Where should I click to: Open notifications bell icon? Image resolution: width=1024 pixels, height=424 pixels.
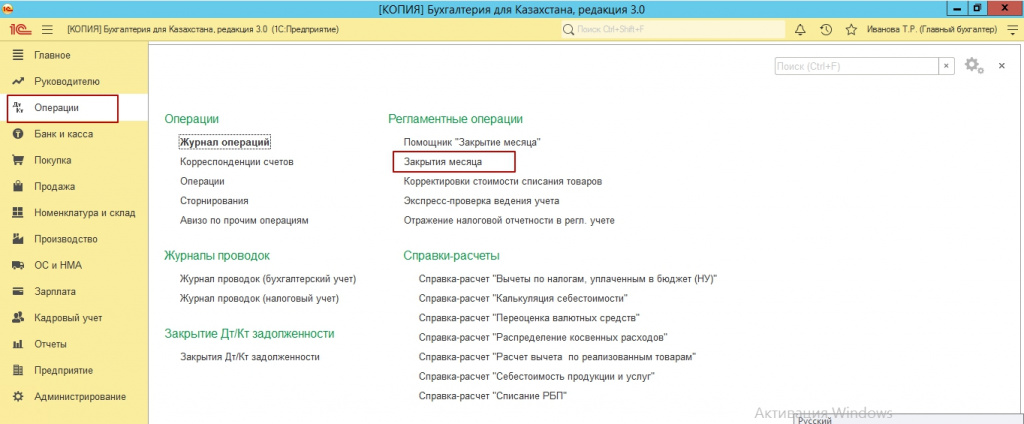(800, 30)
